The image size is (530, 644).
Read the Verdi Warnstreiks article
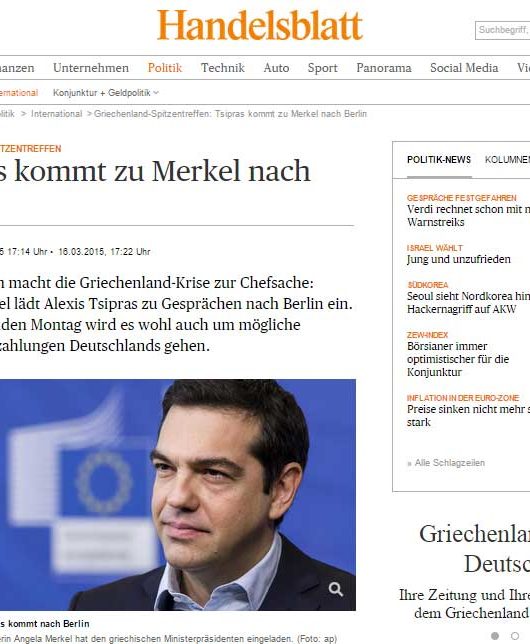468,216
